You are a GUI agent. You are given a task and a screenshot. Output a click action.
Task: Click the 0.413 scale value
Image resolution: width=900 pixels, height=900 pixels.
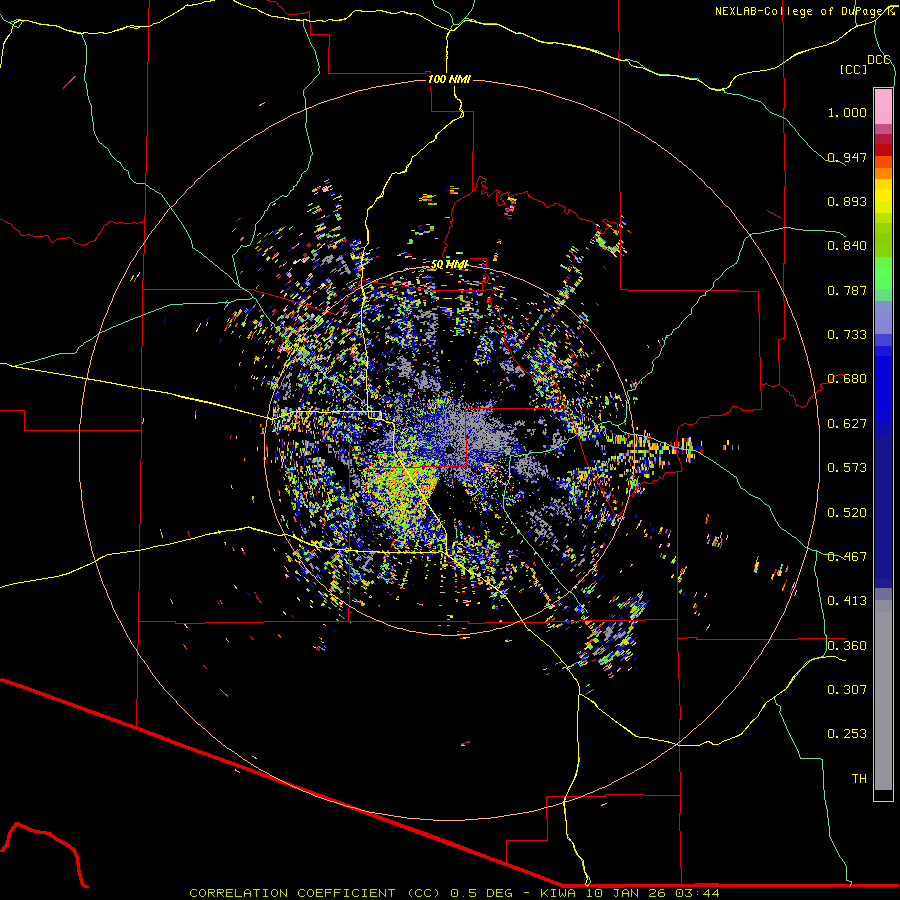pyautogui.click(x=847, y=601)
